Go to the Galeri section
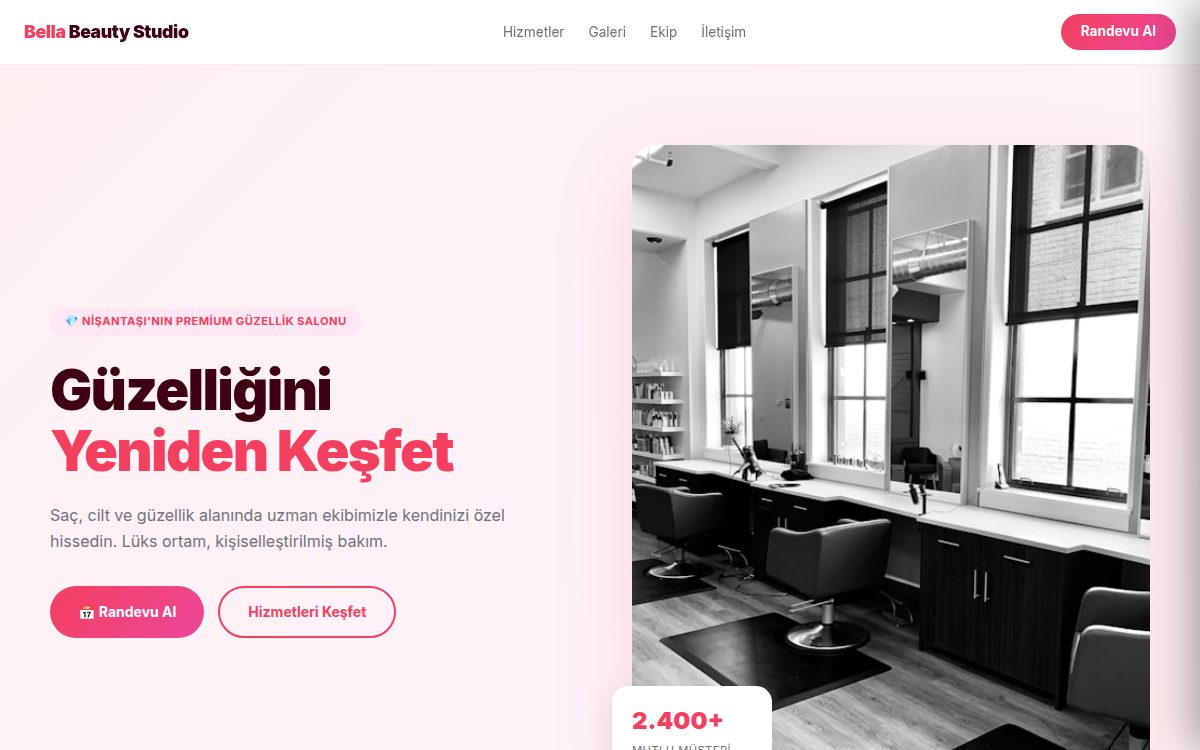The width and height of the screenshot is (1200, 750). (x=607, y=32)
